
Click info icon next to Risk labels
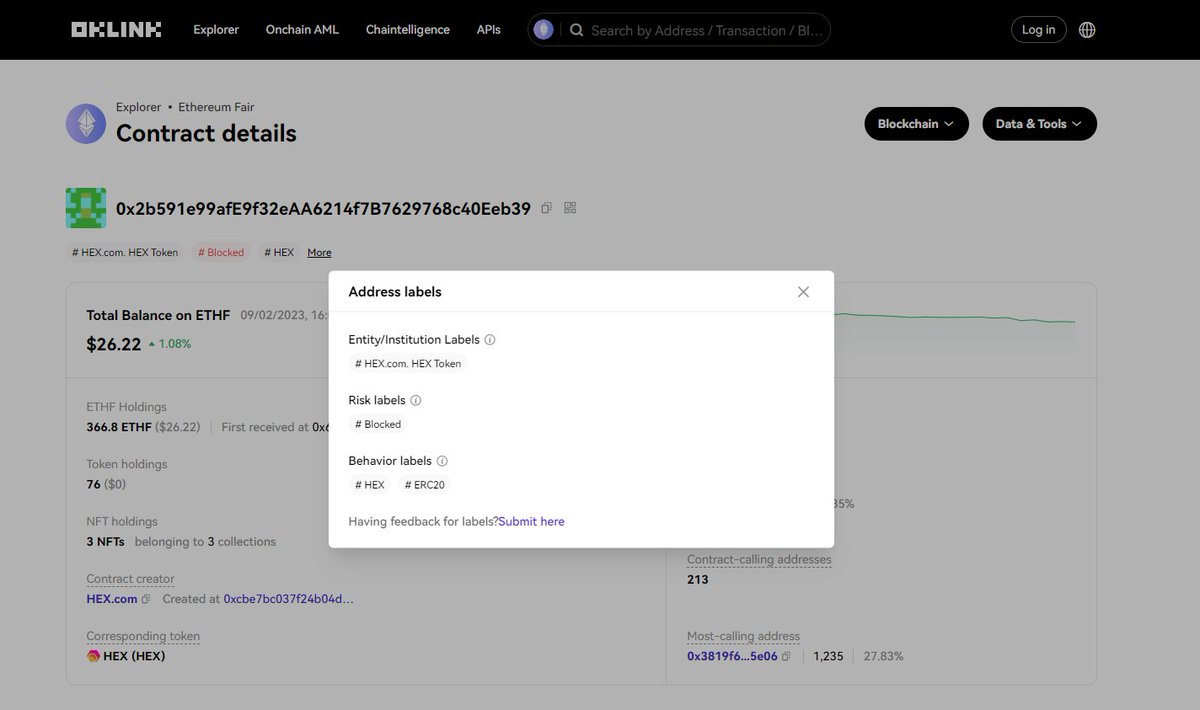(416, 400)
